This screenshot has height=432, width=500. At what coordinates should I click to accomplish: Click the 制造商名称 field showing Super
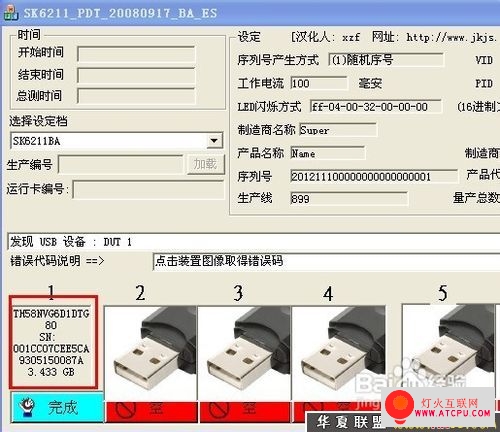click(338, 130)
